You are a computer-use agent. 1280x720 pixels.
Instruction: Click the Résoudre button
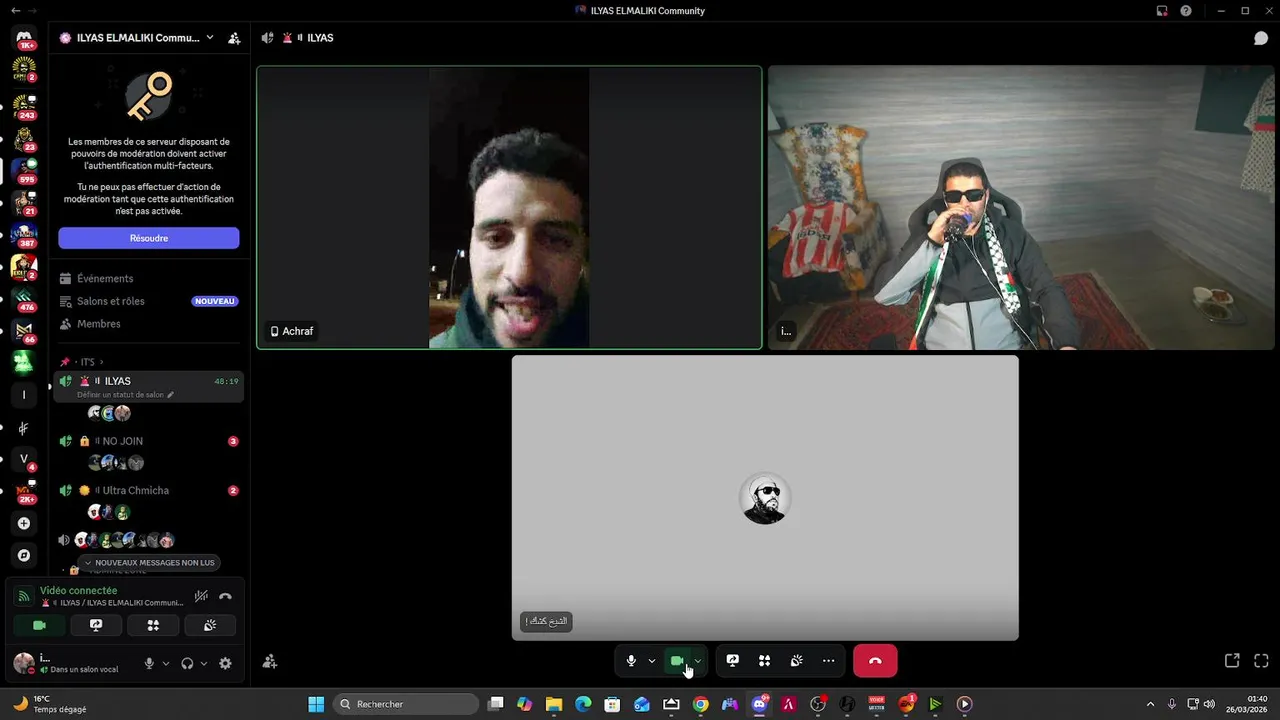[149, 238]
